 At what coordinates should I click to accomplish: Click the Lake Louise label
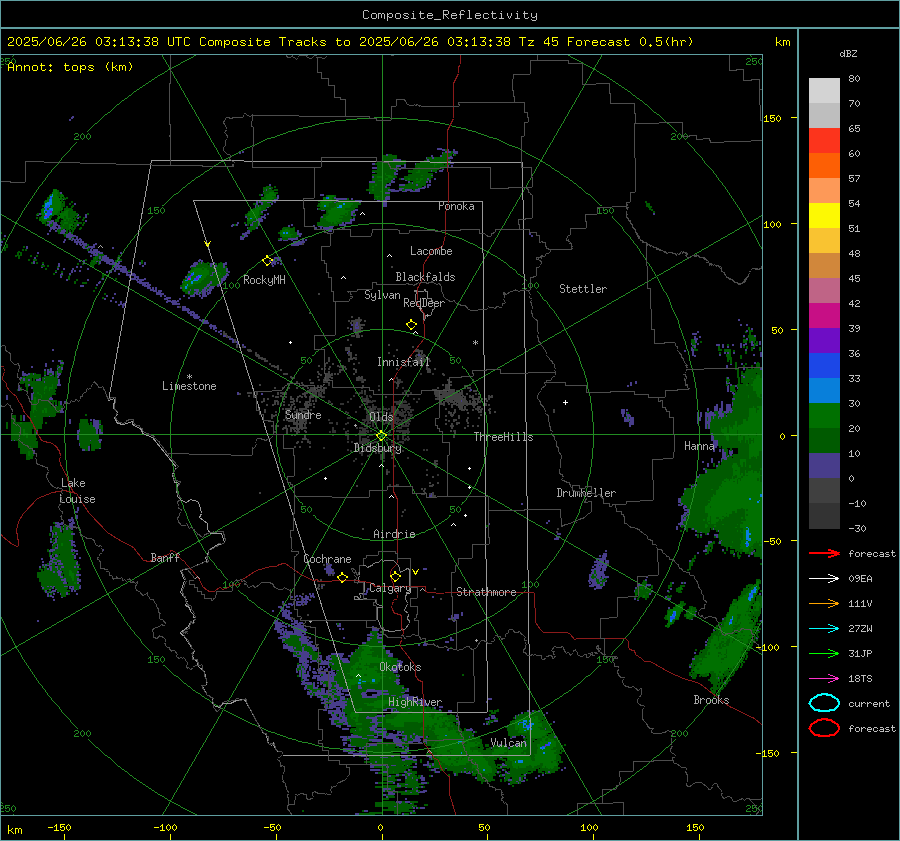click(77, 491)
